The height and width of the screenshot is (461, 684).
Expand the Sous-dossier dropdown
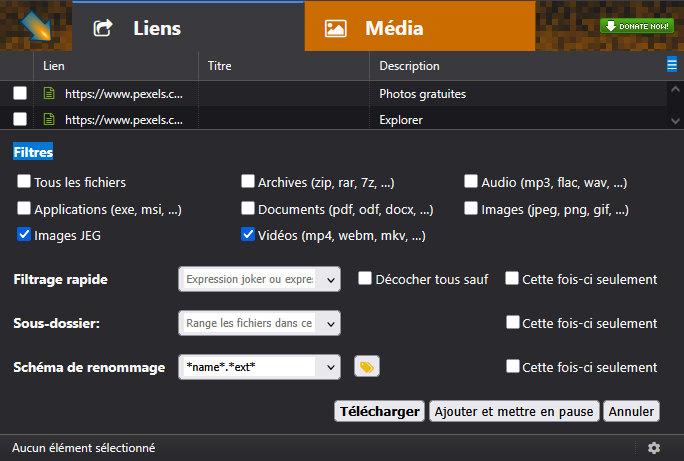coord(331,323)
